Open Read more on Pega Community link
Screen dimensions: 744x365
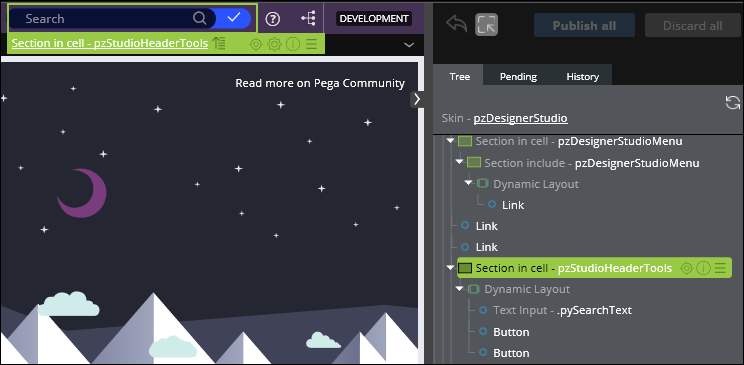[x=320, y=84]
